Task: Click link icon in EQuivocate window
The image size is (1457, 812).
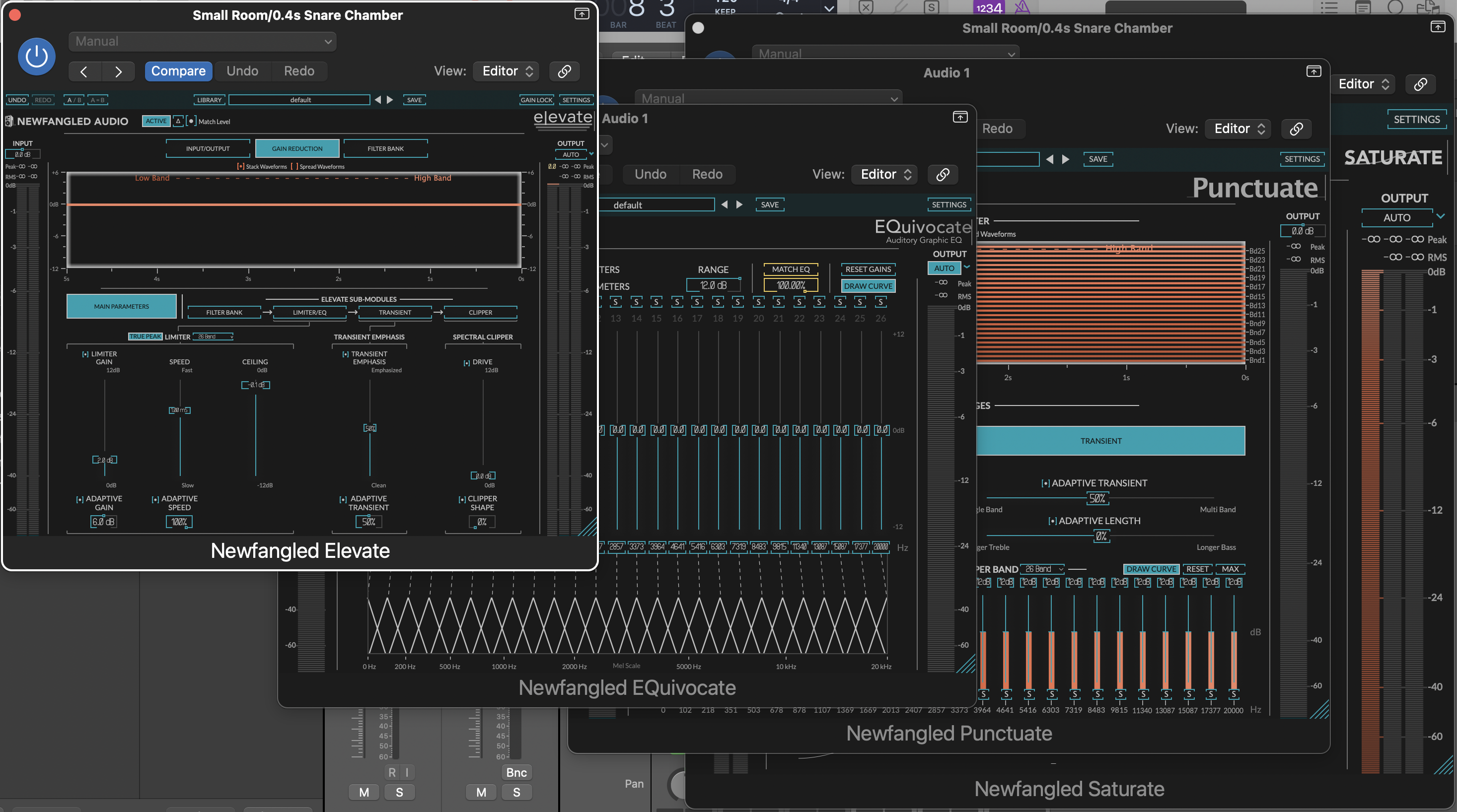Action: [x=943, y=174]
